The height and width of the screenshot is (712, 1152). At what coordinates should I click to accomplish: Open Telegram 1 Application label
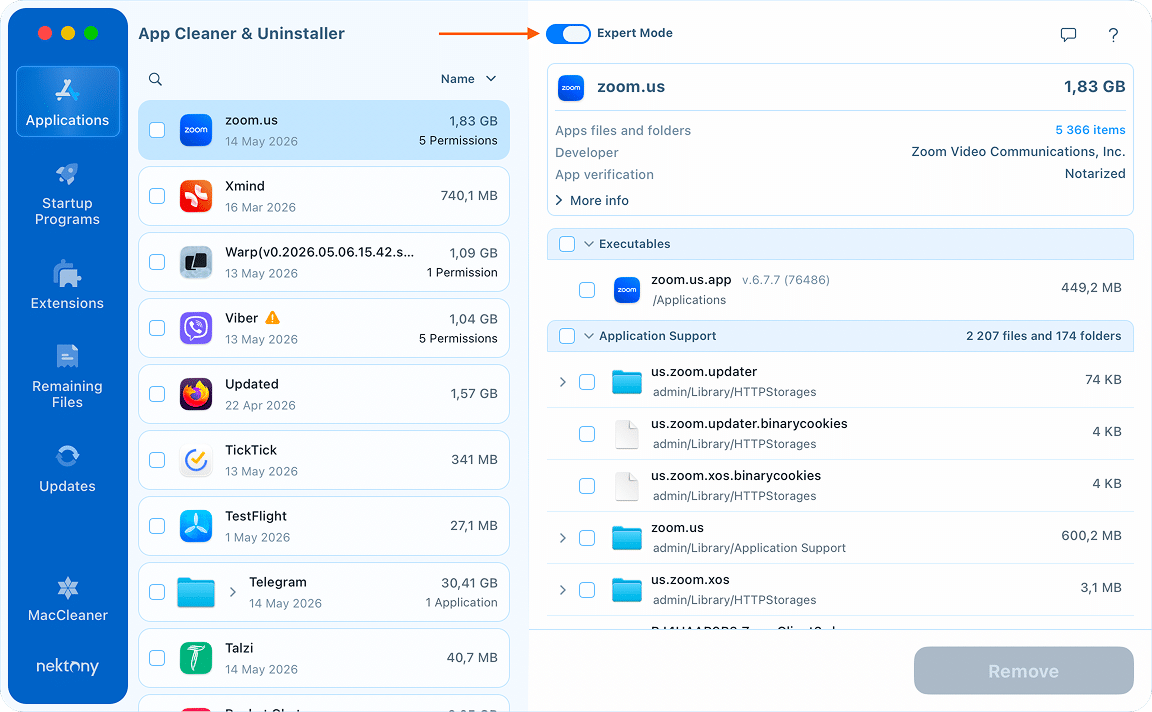tap(461, 603)
